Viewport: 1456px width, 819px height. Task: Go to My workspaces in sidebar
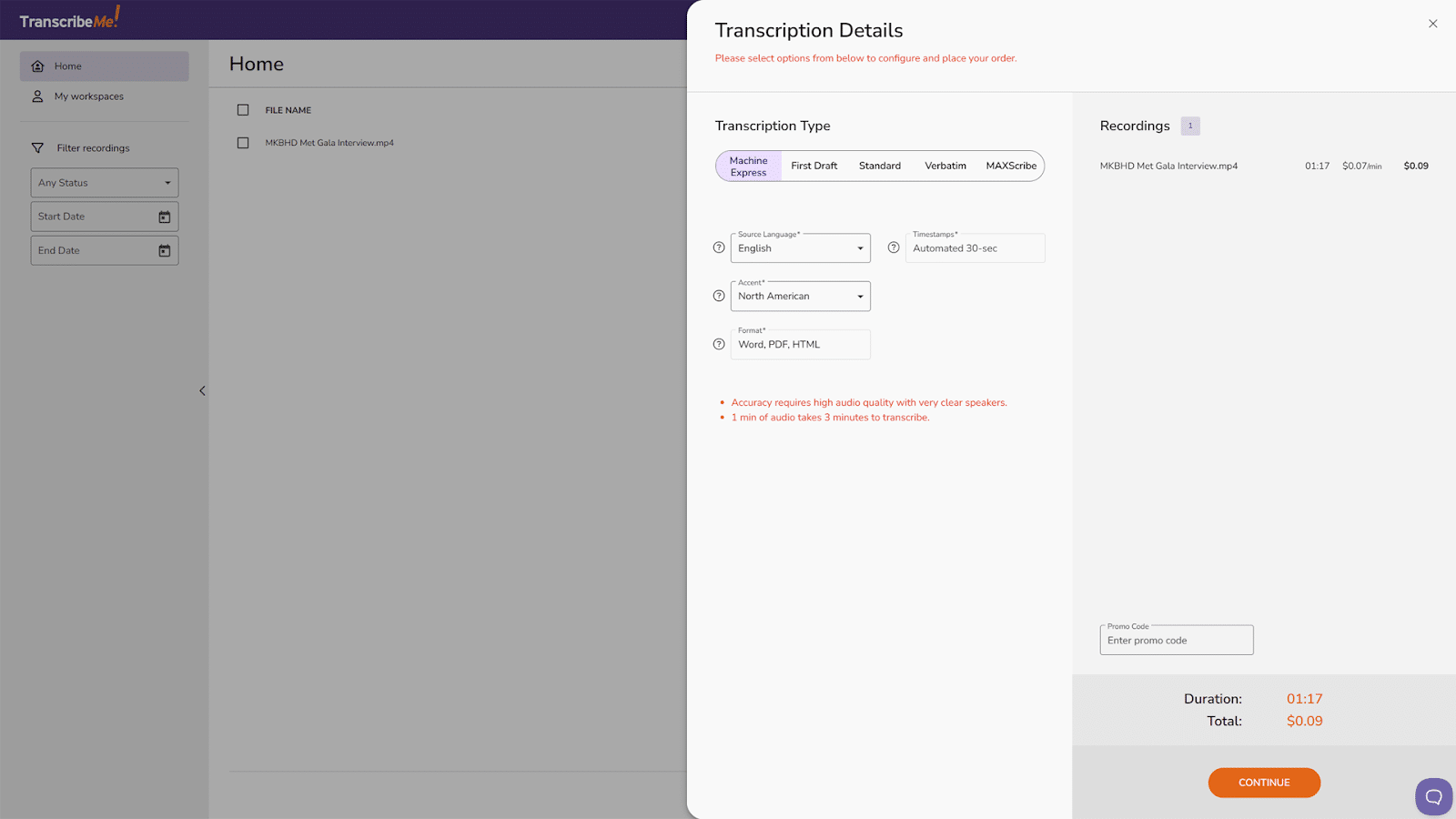[88, 96]
